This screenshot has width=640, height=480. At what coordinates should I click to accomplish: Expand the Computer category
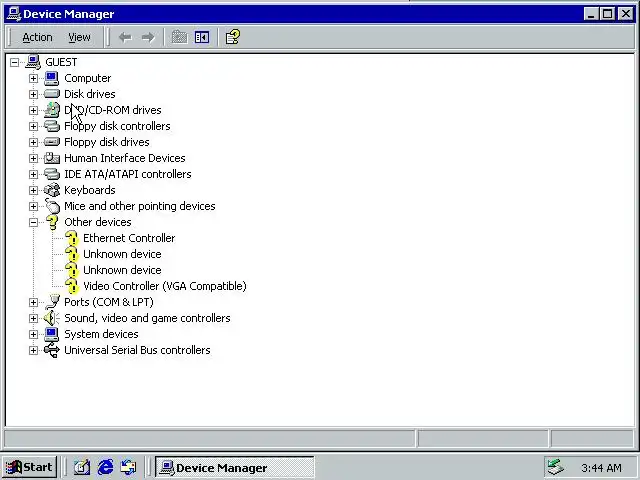pyautogui.click(x=33, y=78)
